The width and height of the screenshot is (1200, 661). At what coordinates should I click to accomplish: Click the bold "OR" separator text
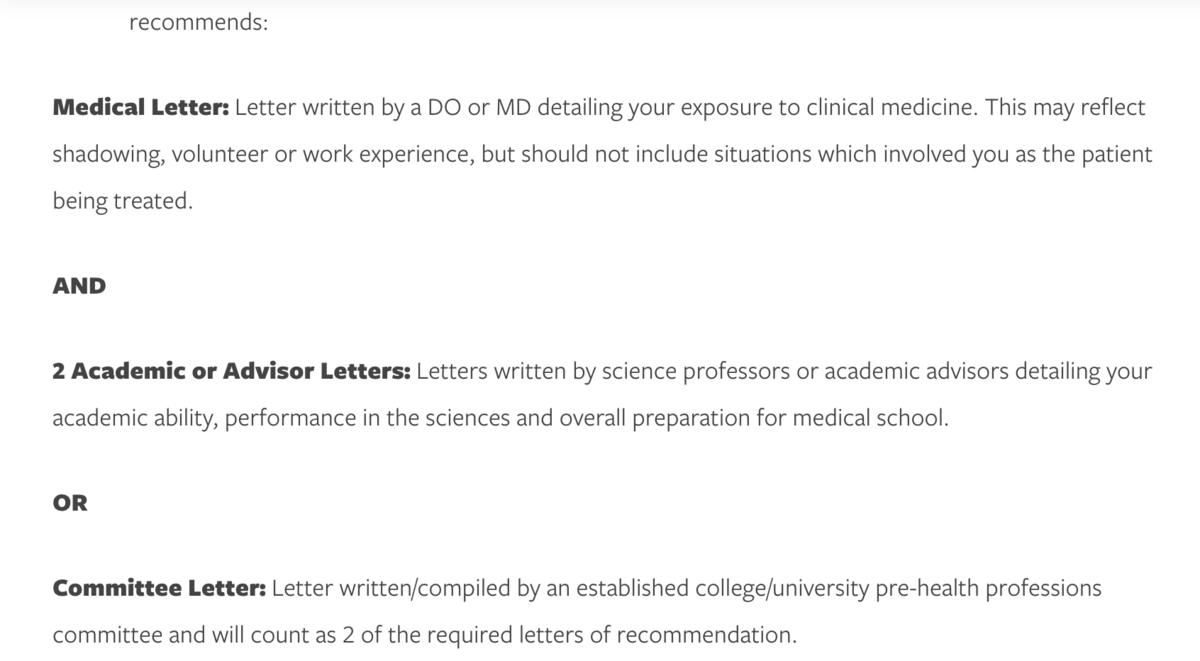70,503
